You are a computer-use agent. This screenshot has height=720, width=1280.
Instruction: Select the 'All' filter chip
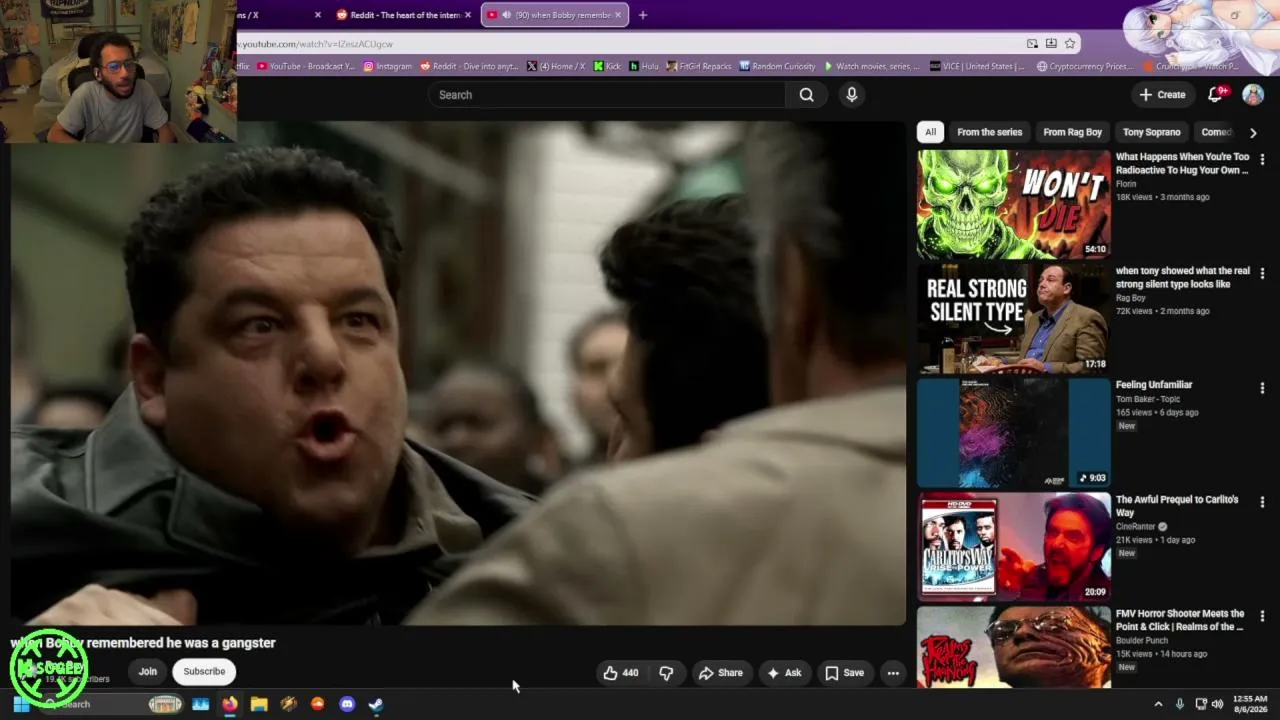point(930,132)
